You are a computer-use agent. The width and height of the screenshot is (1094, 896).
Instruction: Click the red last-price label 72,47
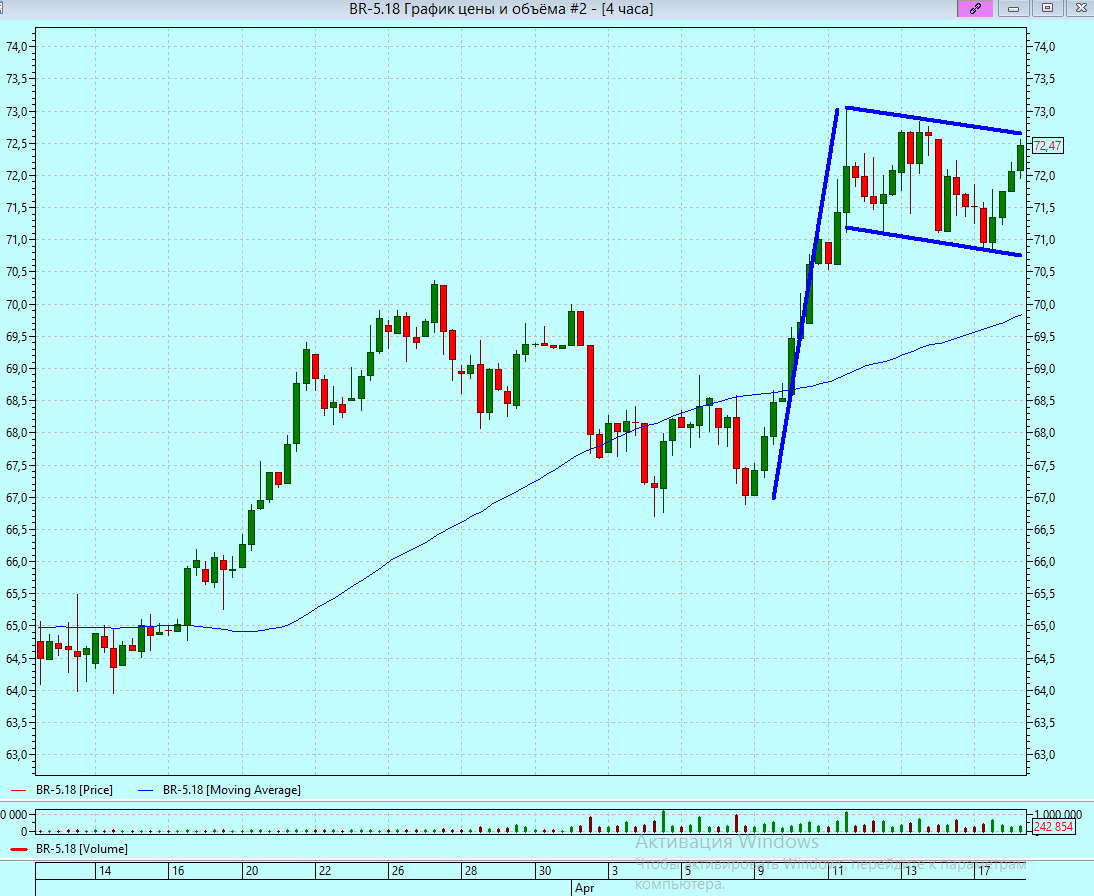pos(1047,146)
